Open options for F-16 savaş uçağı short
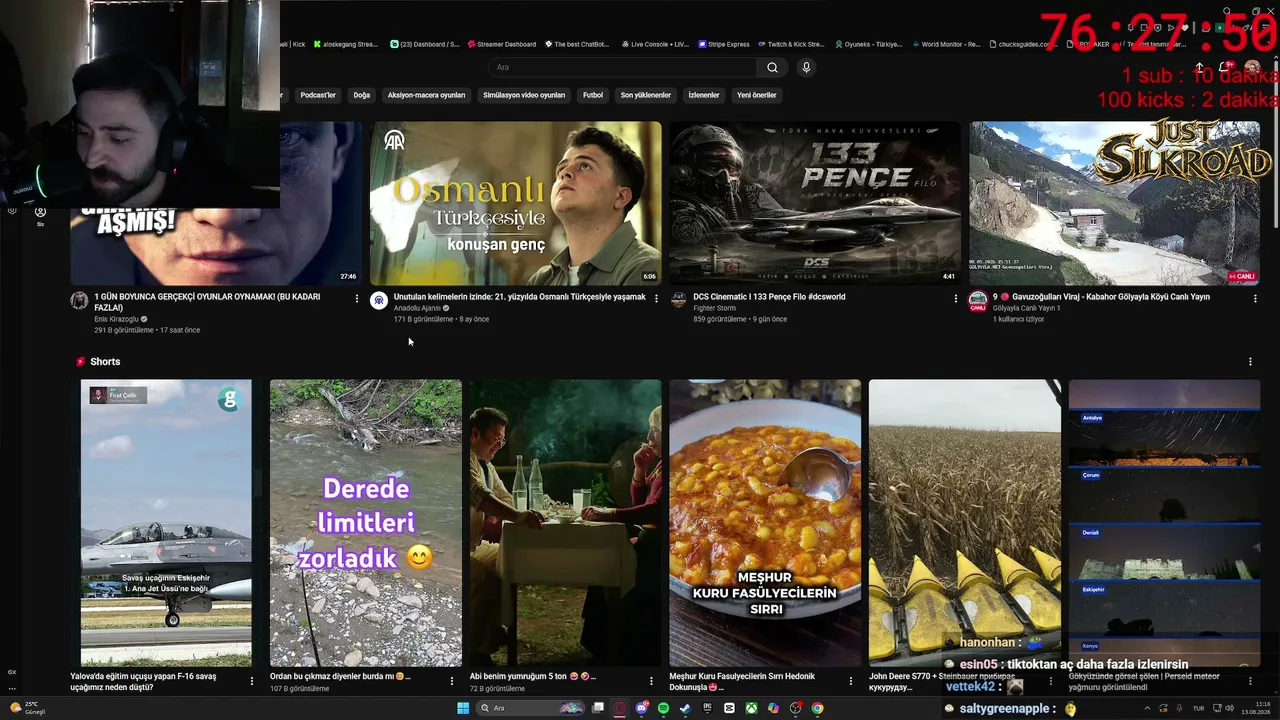This screenshot has width=1280, height=720. 252,681
